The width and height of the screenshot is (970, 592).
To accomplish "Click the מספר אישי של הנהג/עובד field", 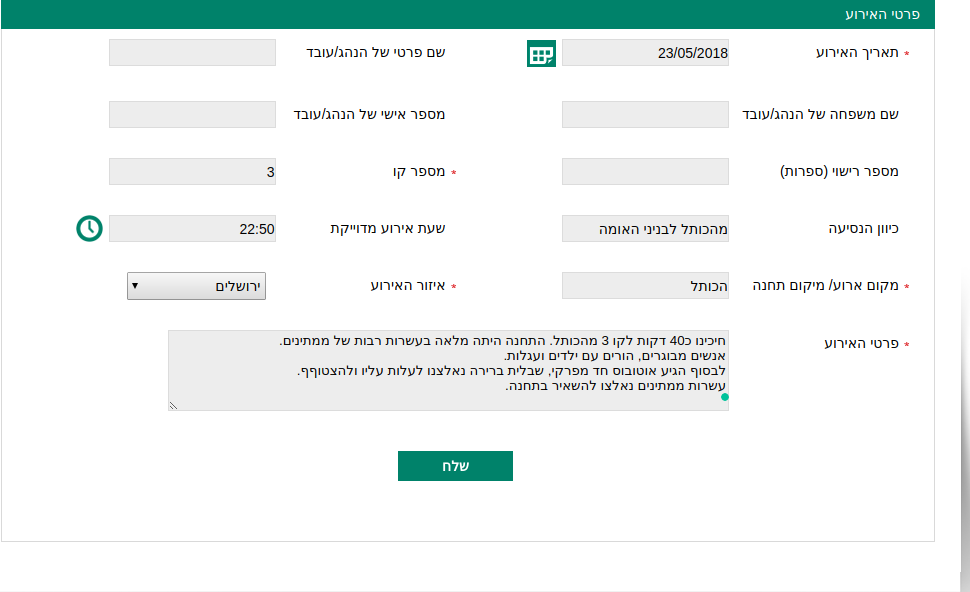I will (x=192, y=114).
